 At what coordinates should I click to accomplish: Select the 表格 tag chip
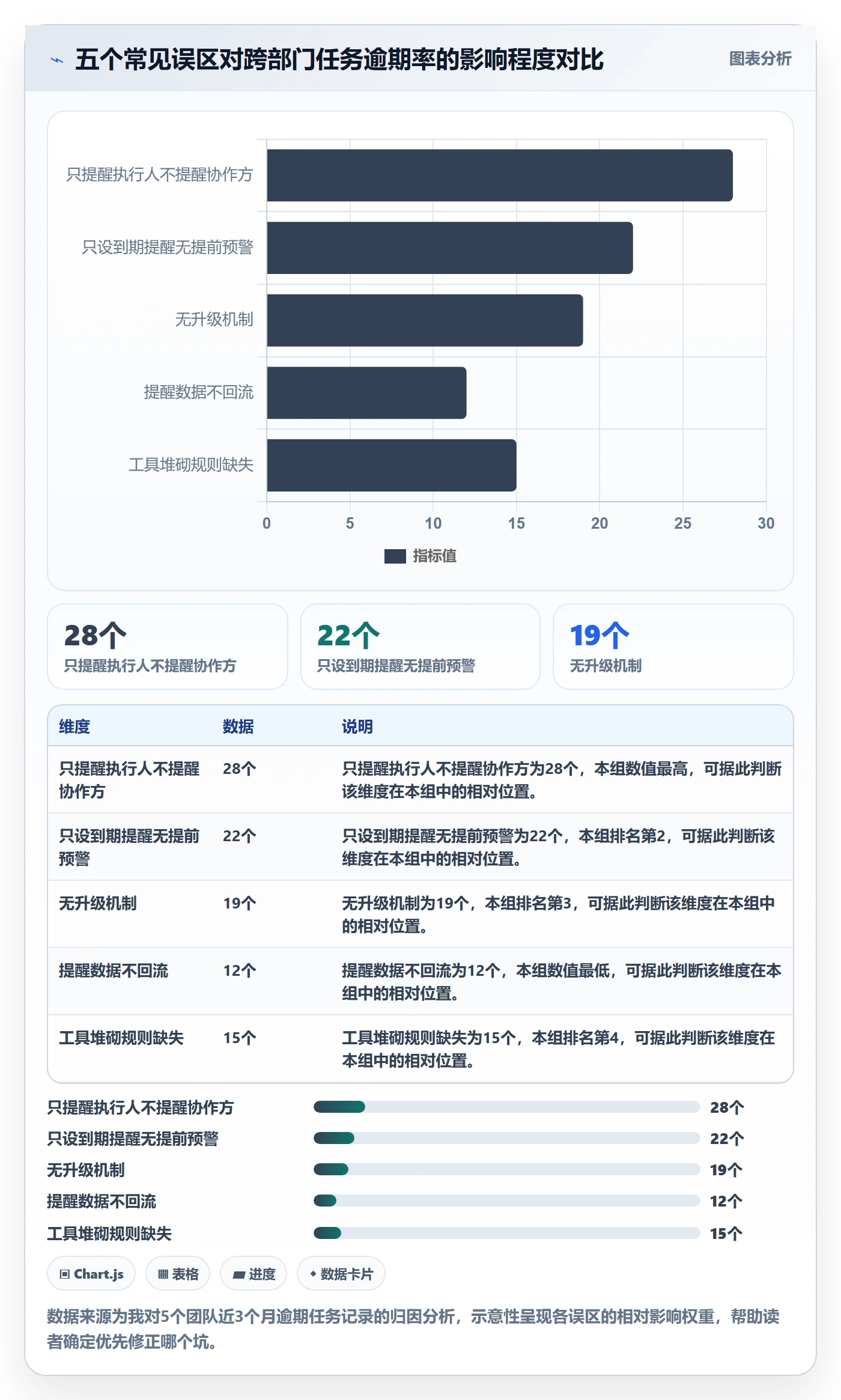tap(178, 1274)
